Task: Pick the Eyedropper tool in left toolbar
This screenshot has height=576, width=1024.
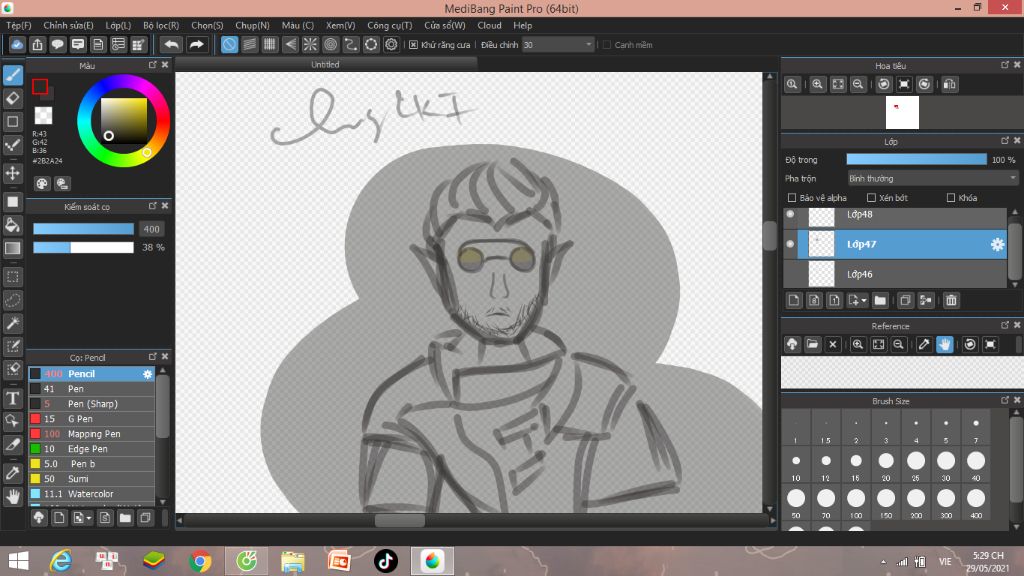Action: [x=13, y=473]
